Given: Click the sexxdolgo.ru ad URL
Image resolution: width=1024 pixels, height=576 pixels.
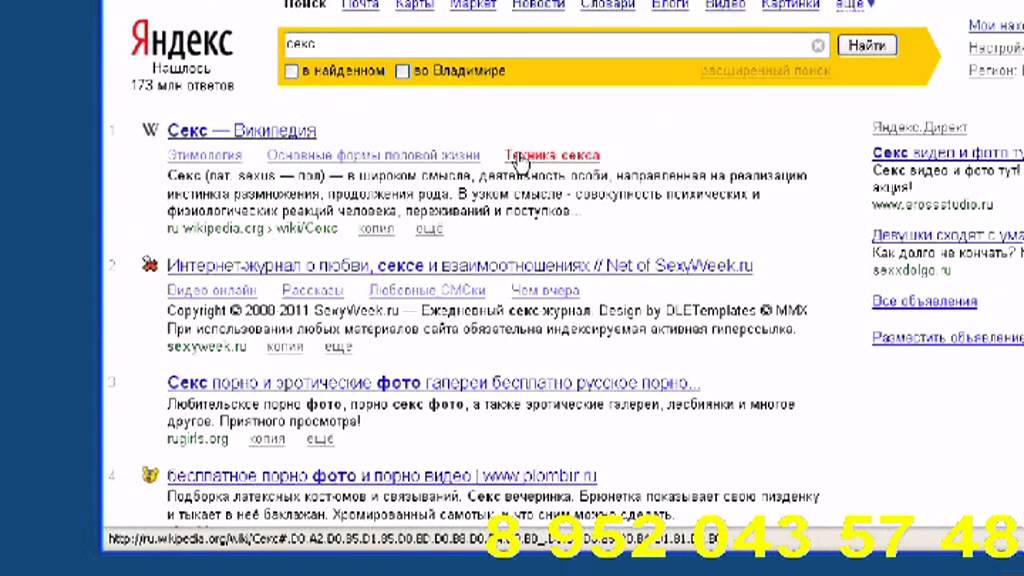Looking at the screenshot, I should 912,270.
